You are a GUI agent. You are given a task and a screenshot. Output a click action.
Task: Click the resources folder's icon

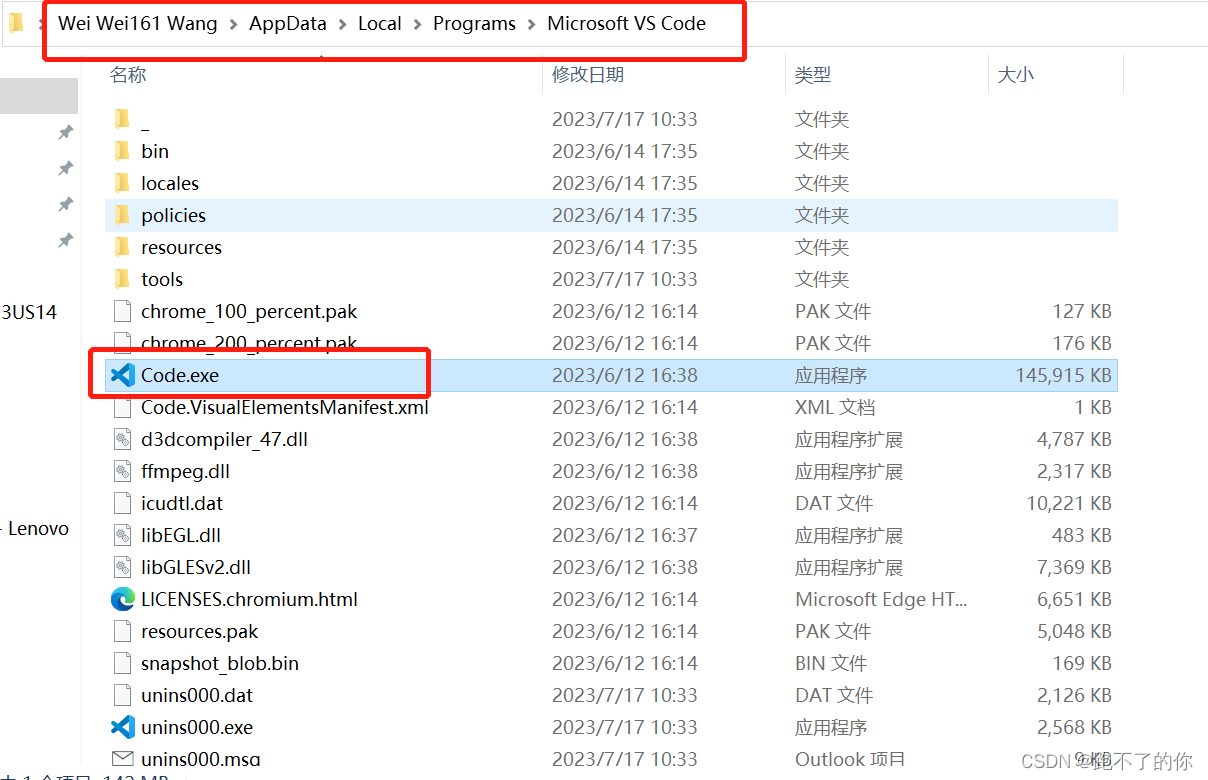(122, 247)
